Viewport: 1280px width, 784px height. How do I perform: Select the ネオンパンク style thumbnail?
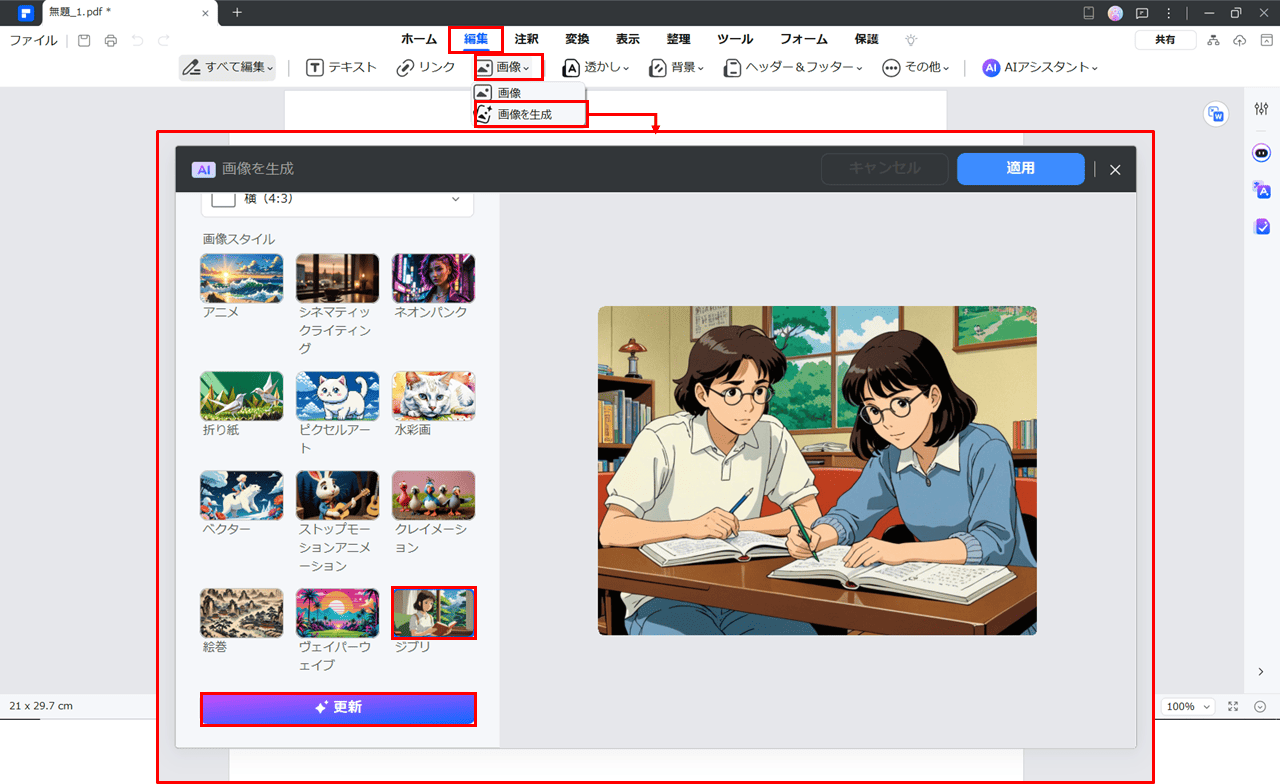(433, 278)
